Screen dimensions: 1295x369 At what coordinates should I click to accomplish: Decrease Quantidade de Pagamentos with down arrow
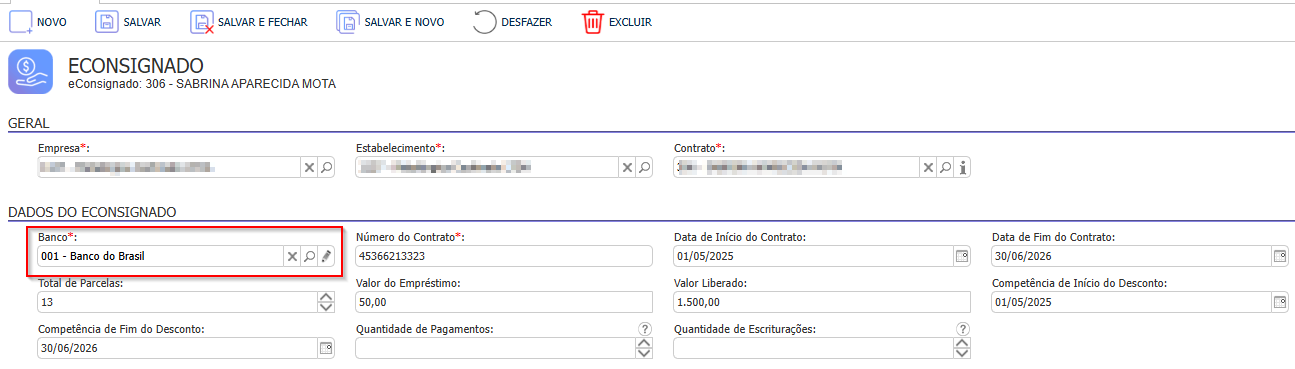tap(644, 353)
